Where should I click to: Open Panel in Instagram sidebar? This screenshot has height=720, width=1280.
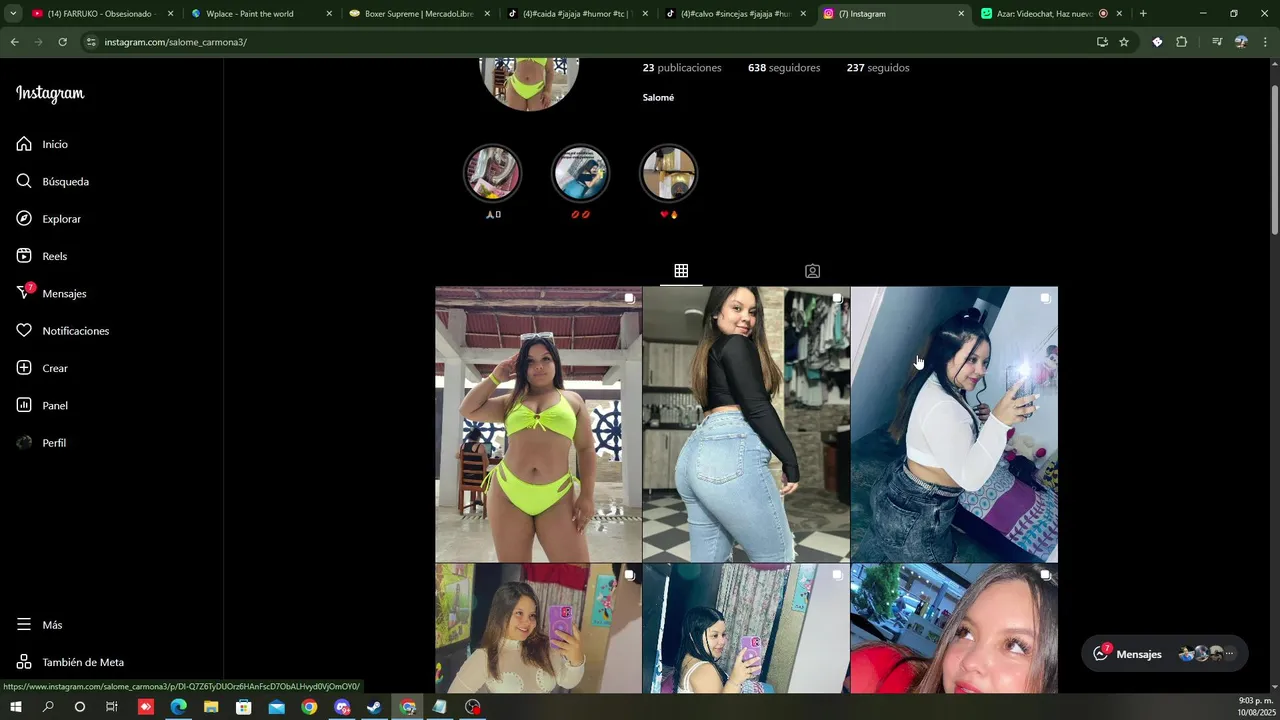point(42,405)
